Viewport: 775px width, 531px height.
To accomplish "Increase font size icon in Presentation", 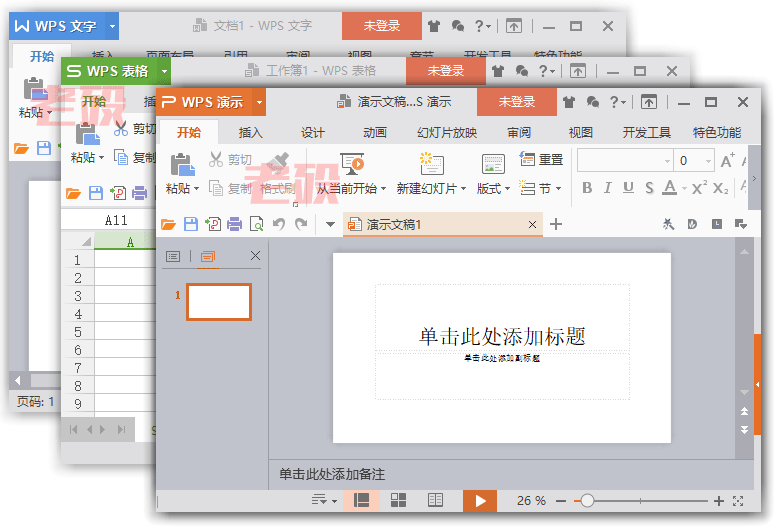I will (x=728, y=160).
